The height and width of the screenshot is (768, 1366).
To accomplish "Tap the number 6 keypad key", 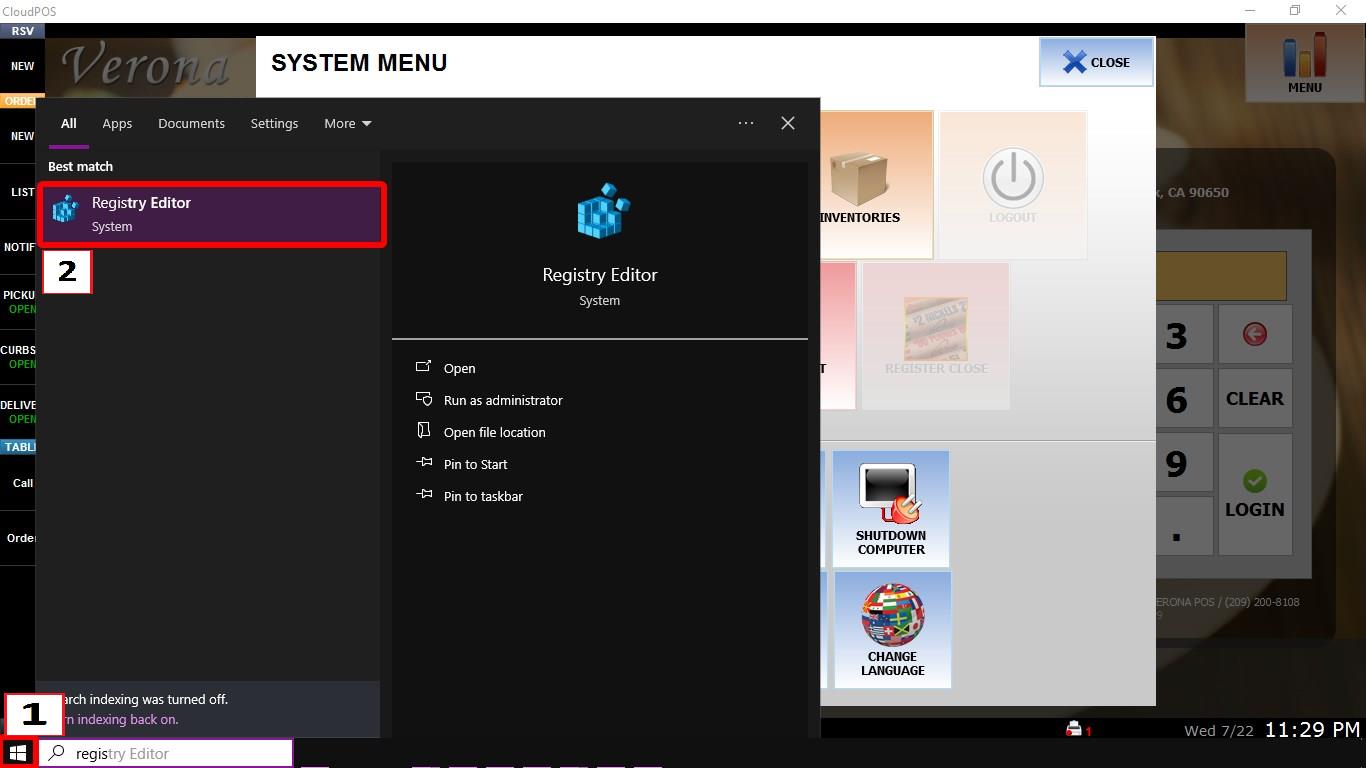I will (1177, 398).
